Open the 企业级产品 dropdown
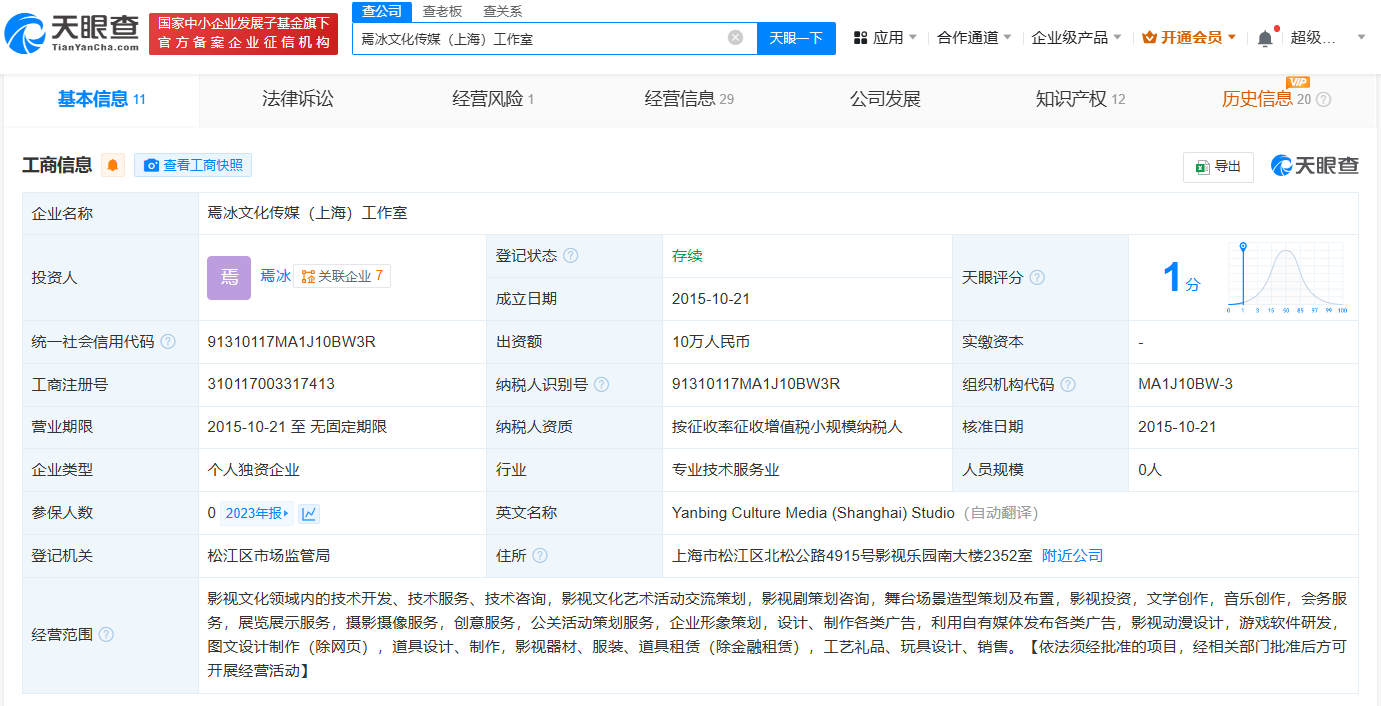Screen dimensions: 1381x706 click(1076, 38)
